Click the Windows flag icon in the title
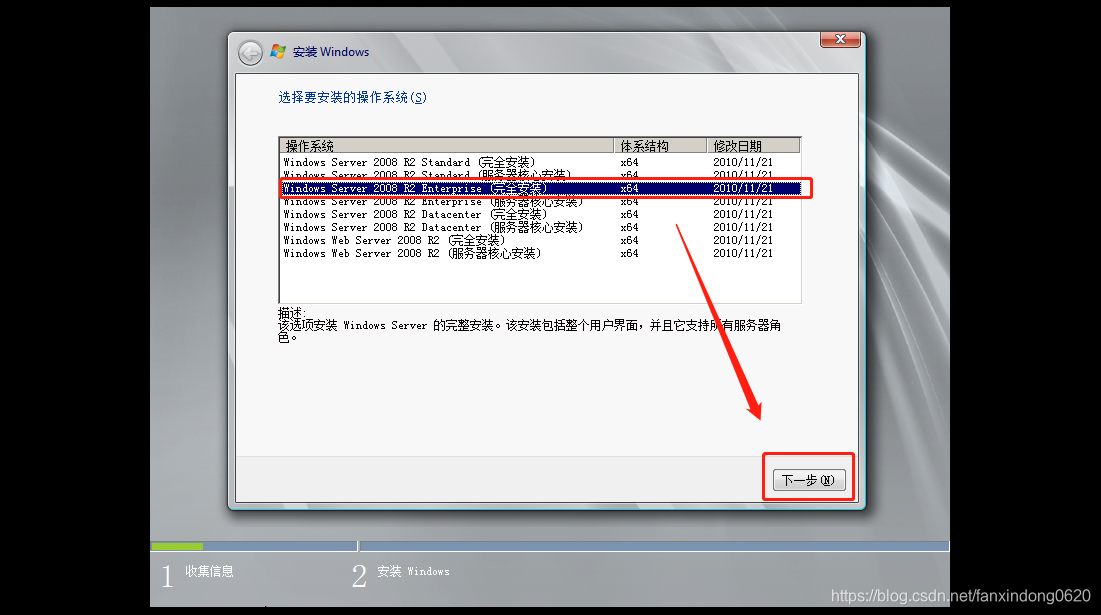 (x=278, y=51)
